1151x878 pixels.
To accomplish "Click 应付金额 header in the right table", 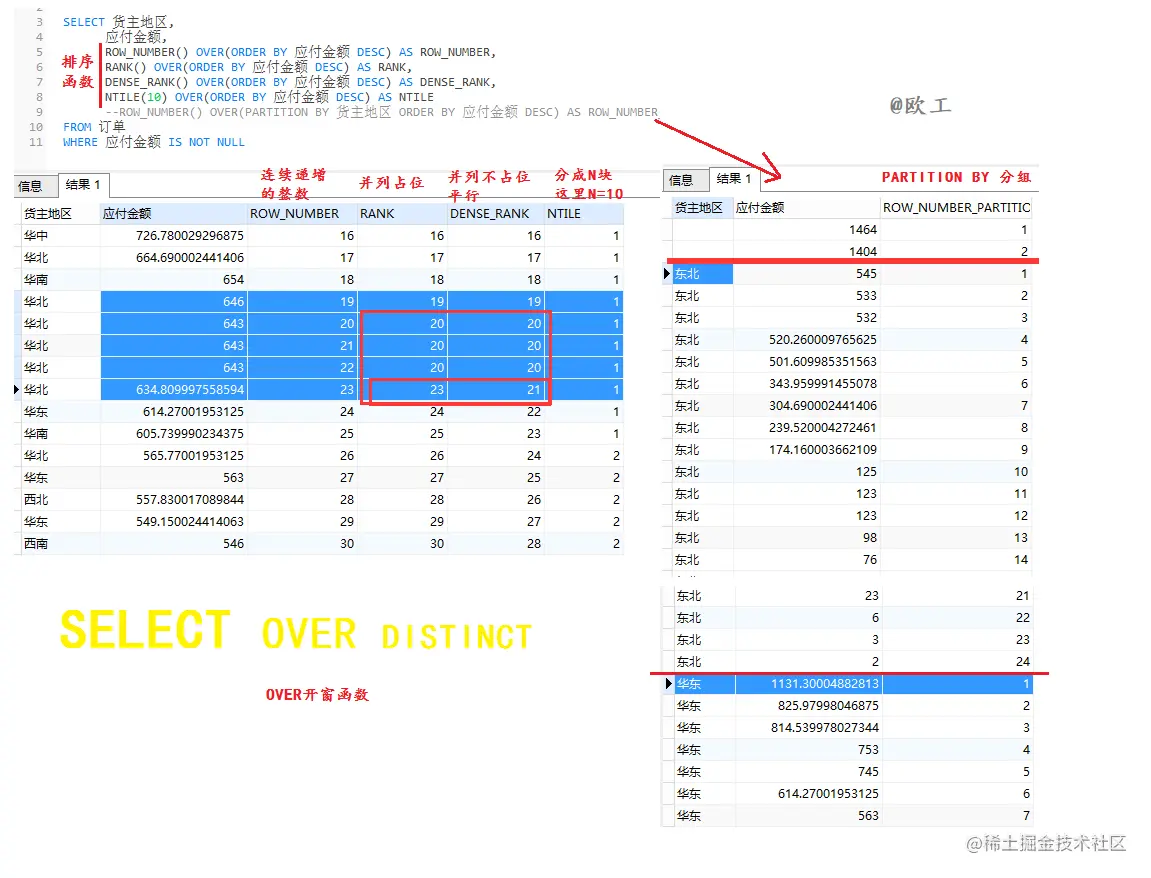I will tap(806, 208).
